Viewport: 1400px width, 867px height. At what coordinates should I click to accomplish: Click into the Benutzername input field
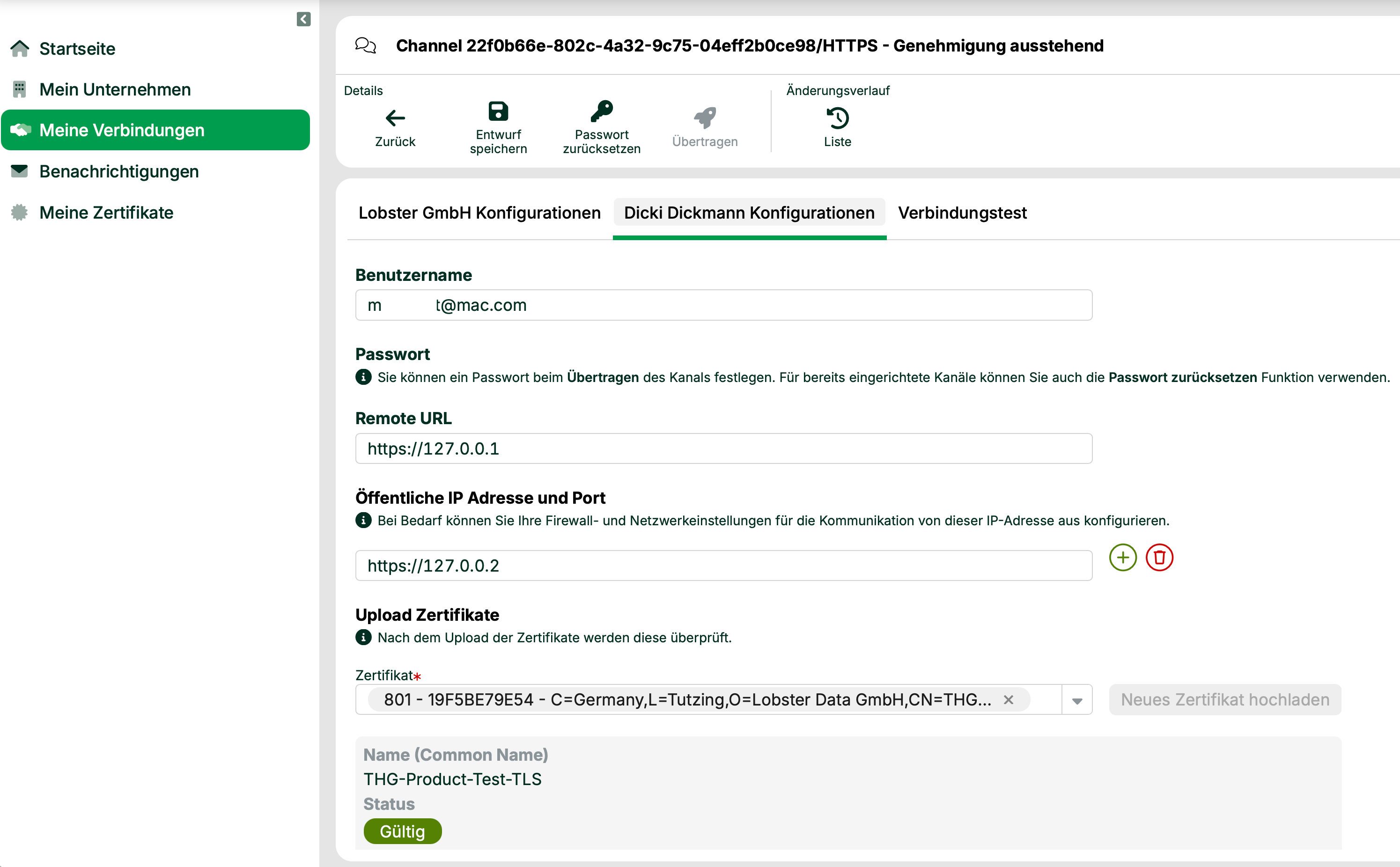pos(724,305)
